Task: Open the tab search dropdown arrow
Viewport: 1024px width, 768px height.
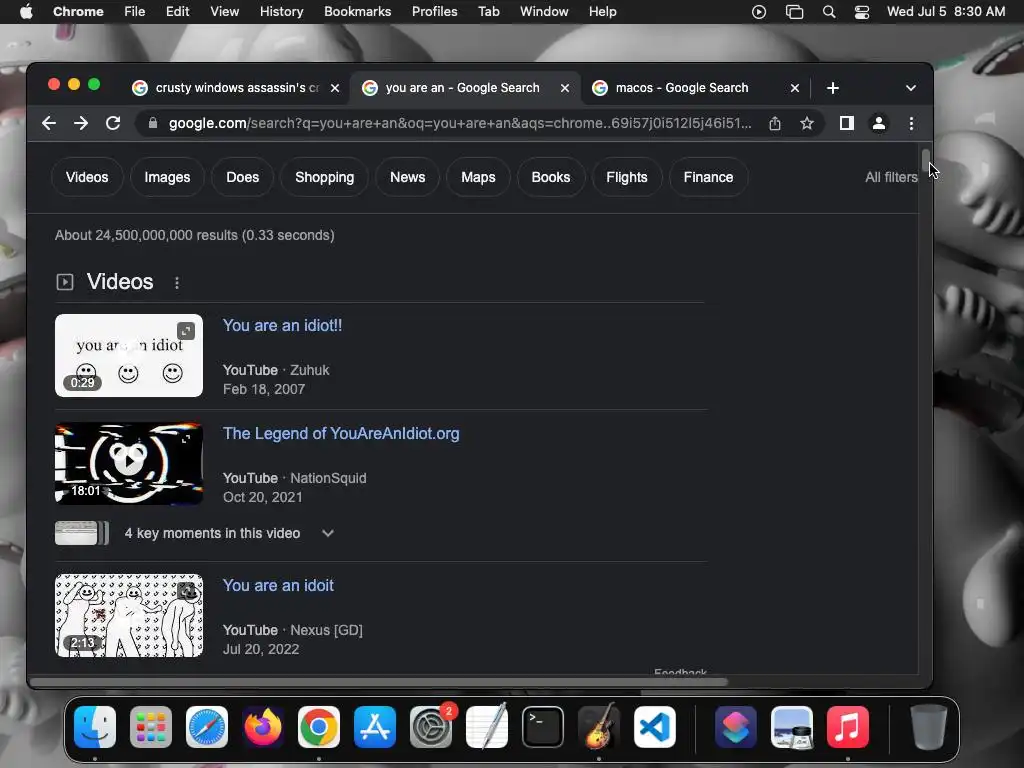Action: tap(910, 88)
